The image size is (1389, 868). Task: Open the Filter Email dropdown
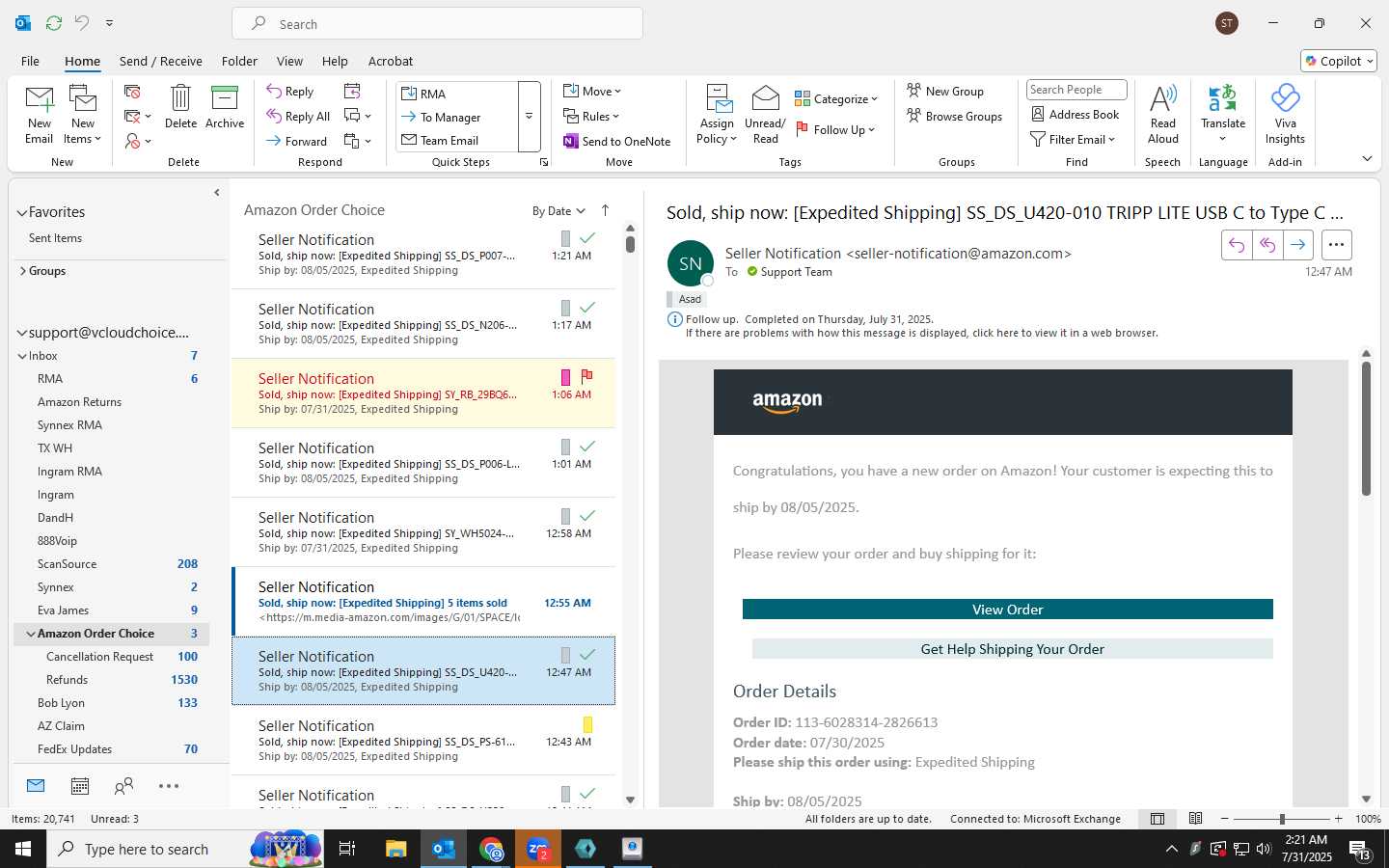click(x=1073, y=139)
